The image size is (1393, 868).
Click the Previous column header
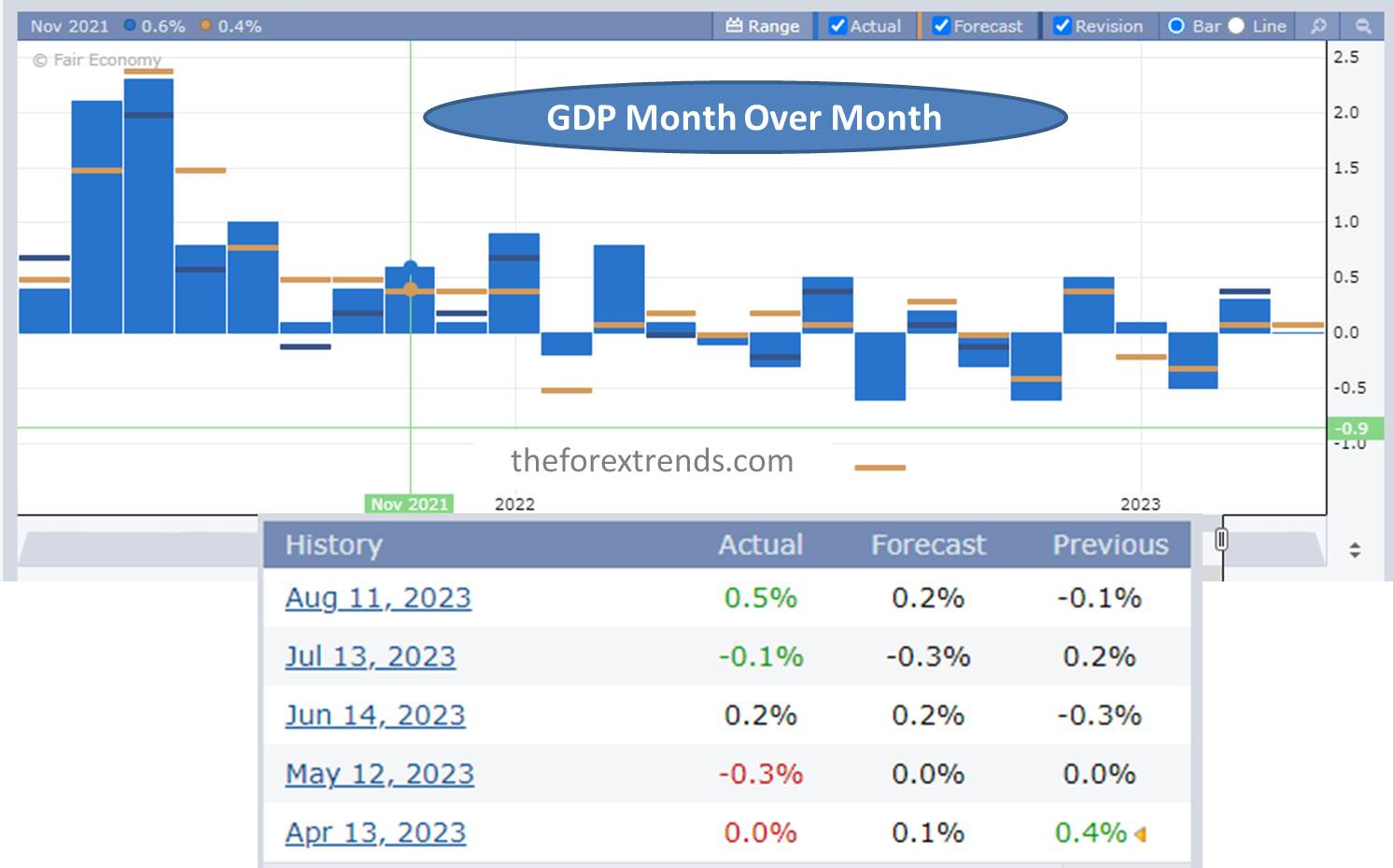(x=1110, y=545)
